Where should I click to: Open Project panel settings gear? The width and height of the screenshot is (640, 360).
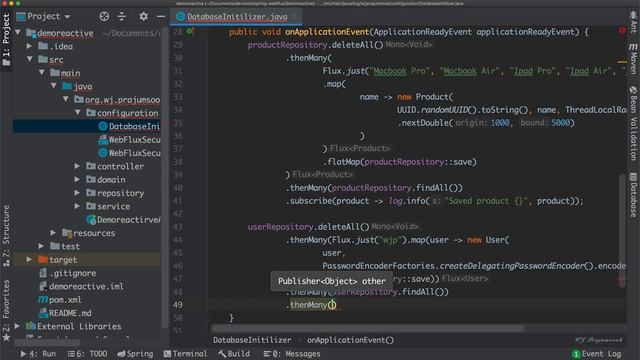click(143, 16)
